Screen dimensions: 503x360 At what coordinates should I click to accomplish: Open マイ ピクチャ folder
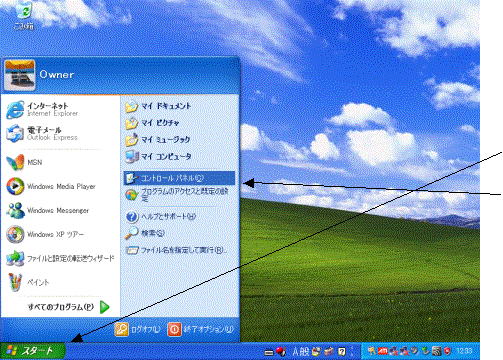click(153, 123)
